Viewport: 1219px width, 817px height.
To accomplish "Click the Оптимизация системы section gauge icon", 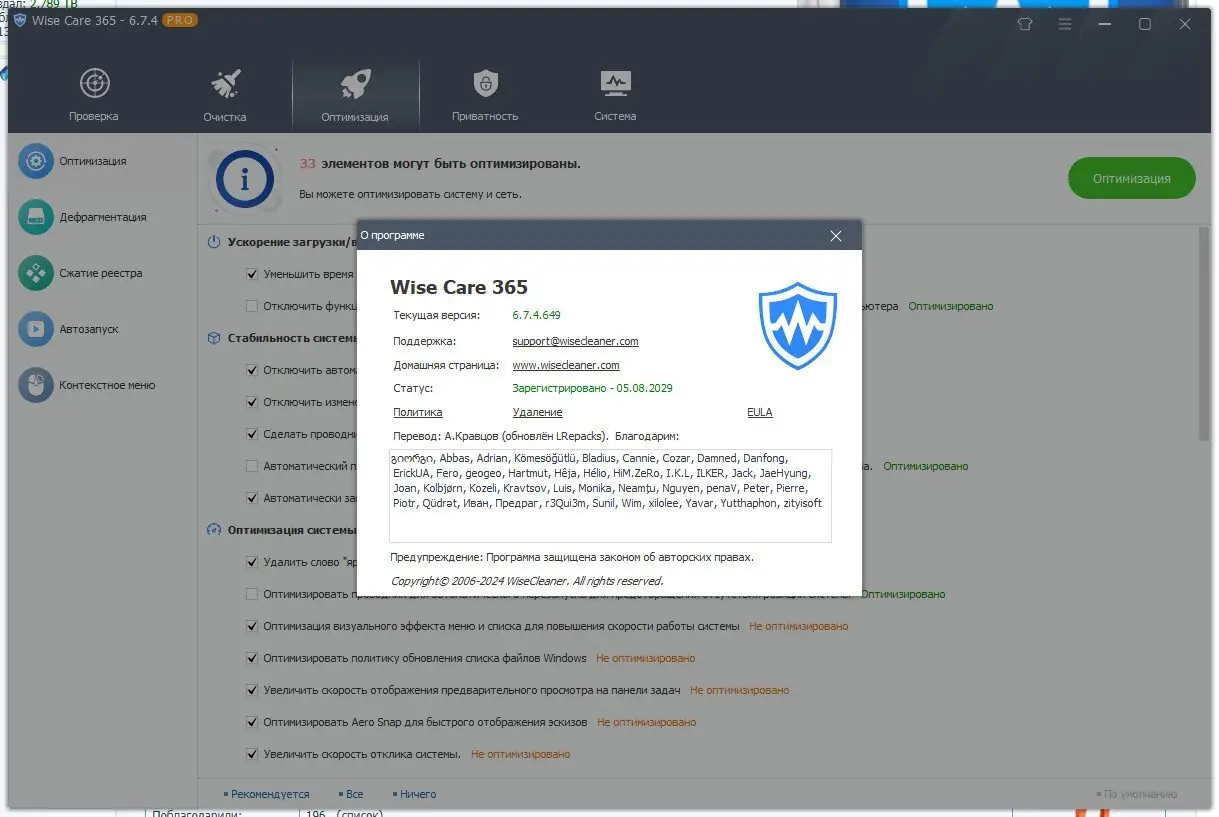I will 214,530.
